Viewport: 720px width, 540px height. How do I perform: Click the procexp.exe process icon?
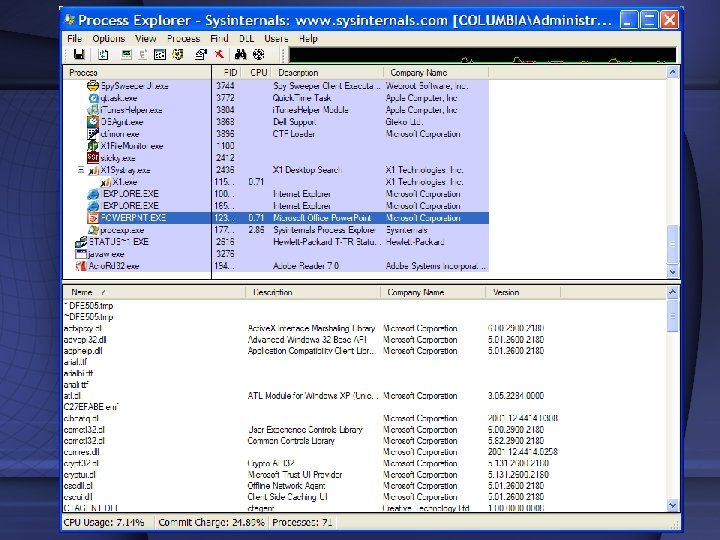[93, 230]
